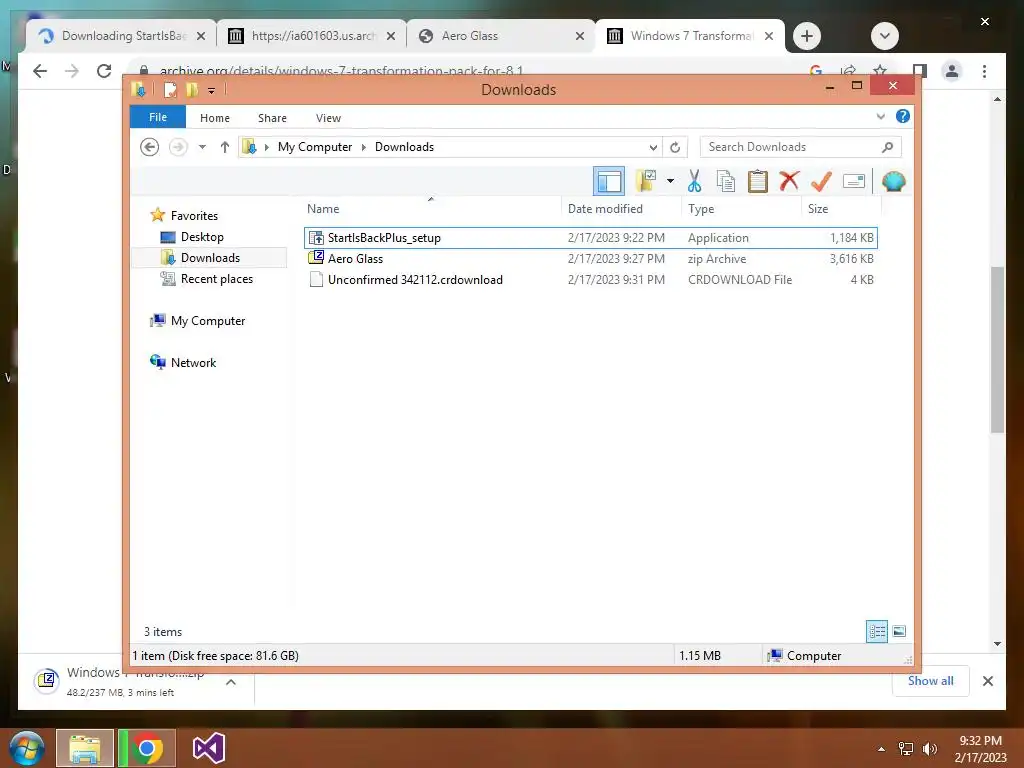Switch to Aero Glass Chrome tab
The image size is (1024, 768).
click(502, 36)
